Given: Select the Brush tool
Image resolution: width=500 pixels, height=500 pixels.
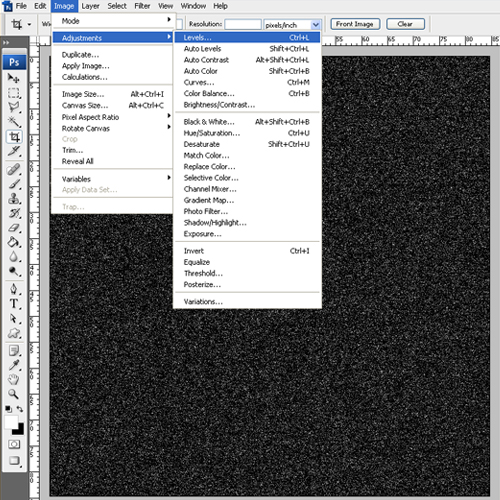Looking at the screenshot, I should [14, 184].
